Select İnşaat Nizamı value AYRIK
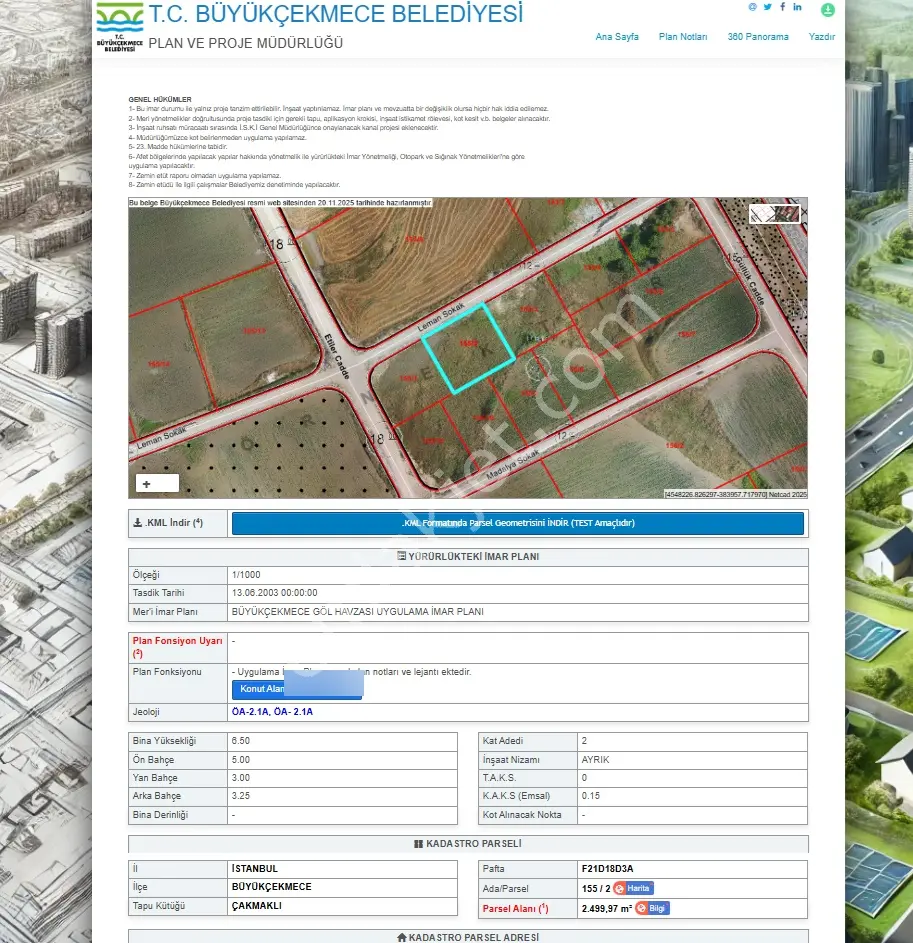This screenshot has width=913, height=943. pyautogui.click(x=595, y=760)
